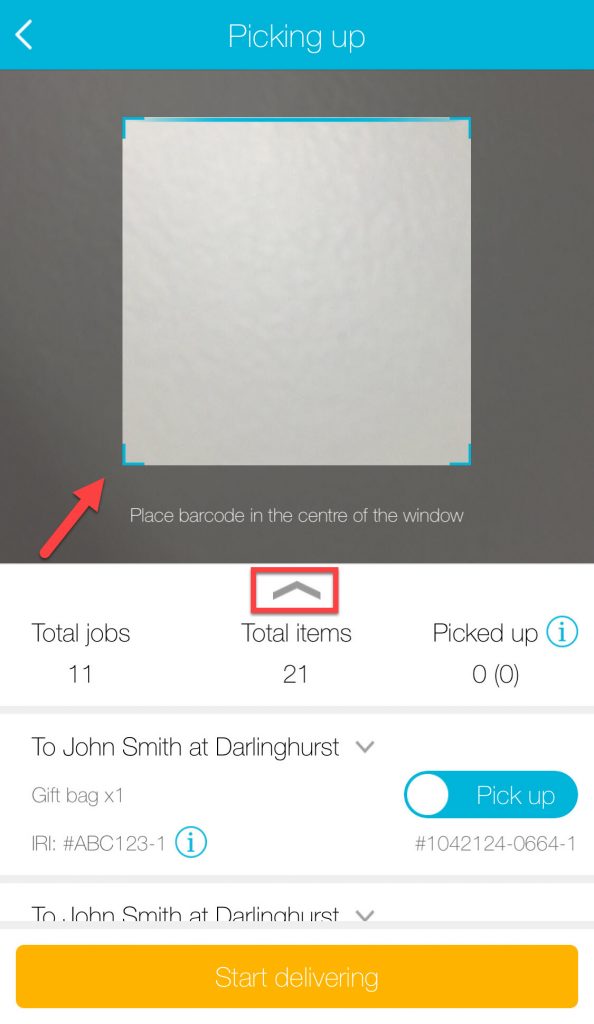Select the Total jobs count

pos(80,674)
